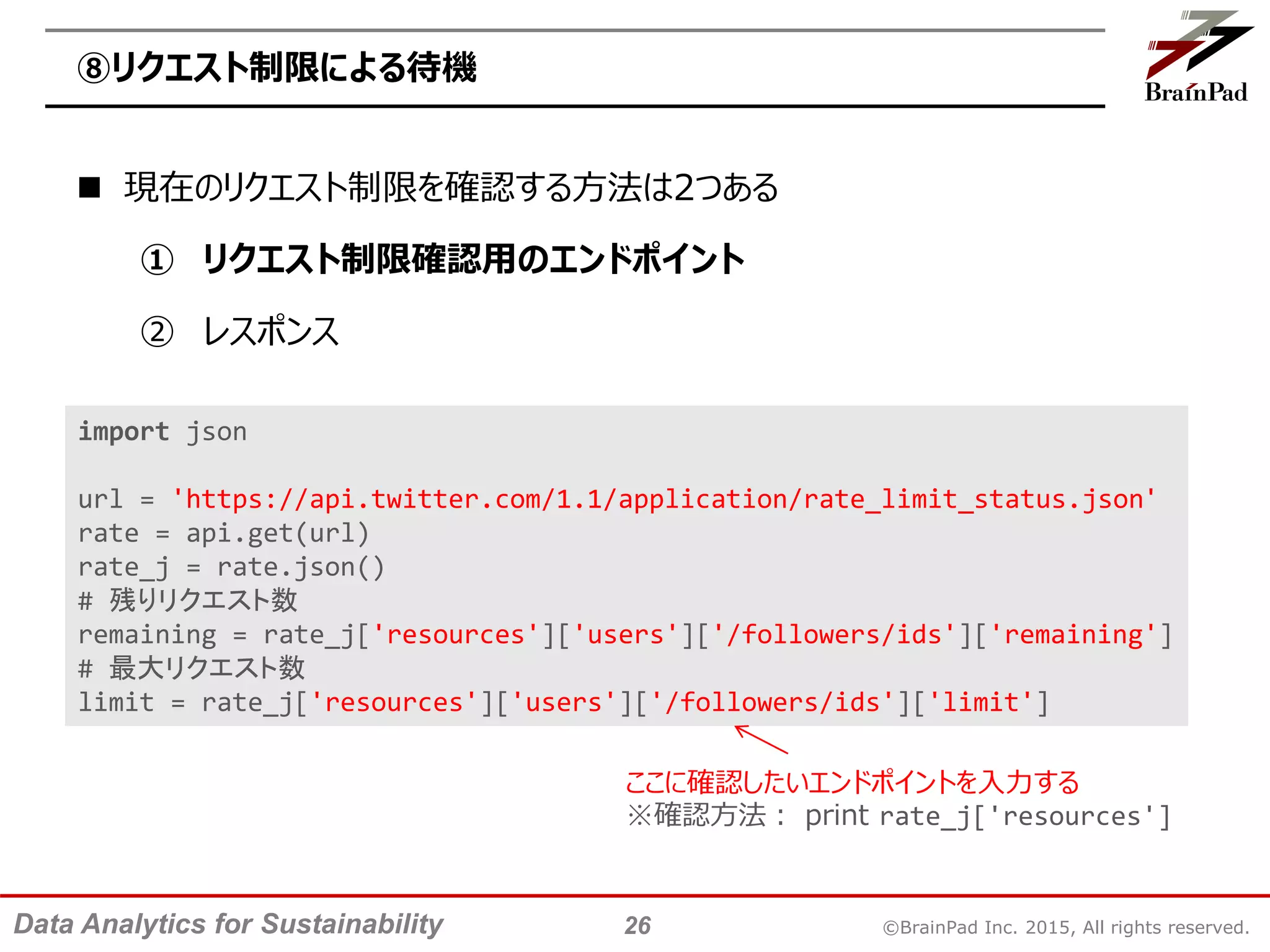Screen dimensions: 1270x952
Task: Click the rate_limit_status.json URL string
Action: pyautogui.click(x=664, y=499)
